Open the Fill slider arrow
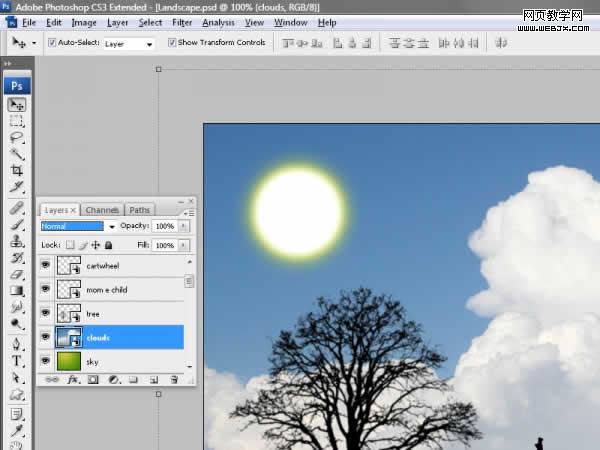600x450 pixels. pos(184,245)
